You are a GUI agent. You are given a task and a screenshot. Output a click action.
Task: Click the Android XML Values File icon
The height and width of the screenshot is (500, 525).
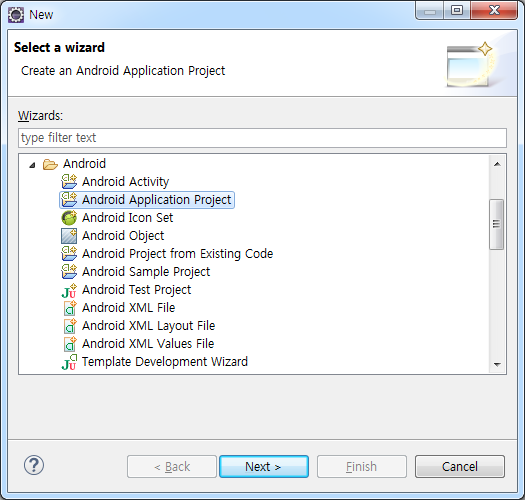point(70,344)
